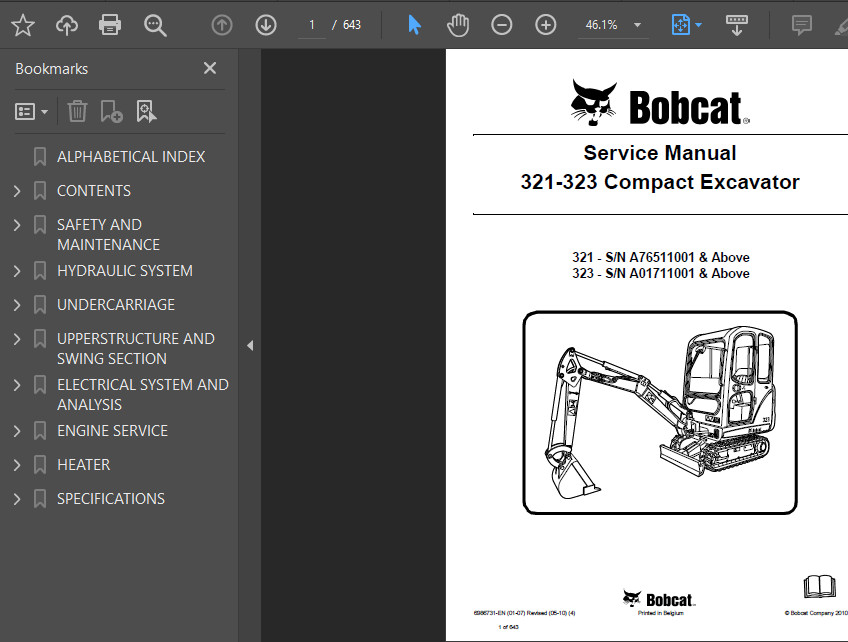
Task: Add a new bookmark
Action: tap(111, 111)
